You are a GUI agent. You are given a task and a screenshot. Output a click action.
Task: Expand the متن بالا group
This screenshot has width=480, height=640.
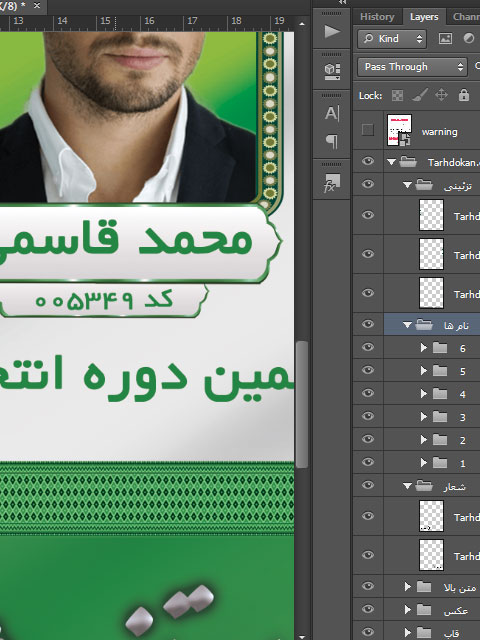(407, 587)
